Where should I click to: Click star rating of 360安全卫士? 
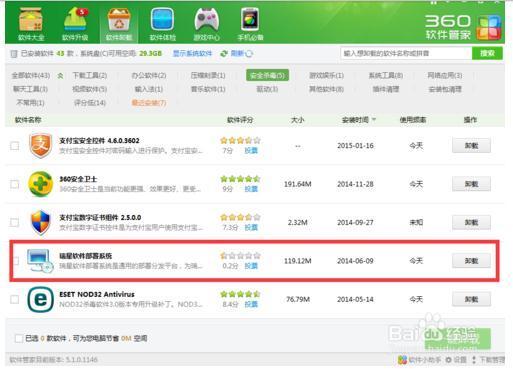240,179
